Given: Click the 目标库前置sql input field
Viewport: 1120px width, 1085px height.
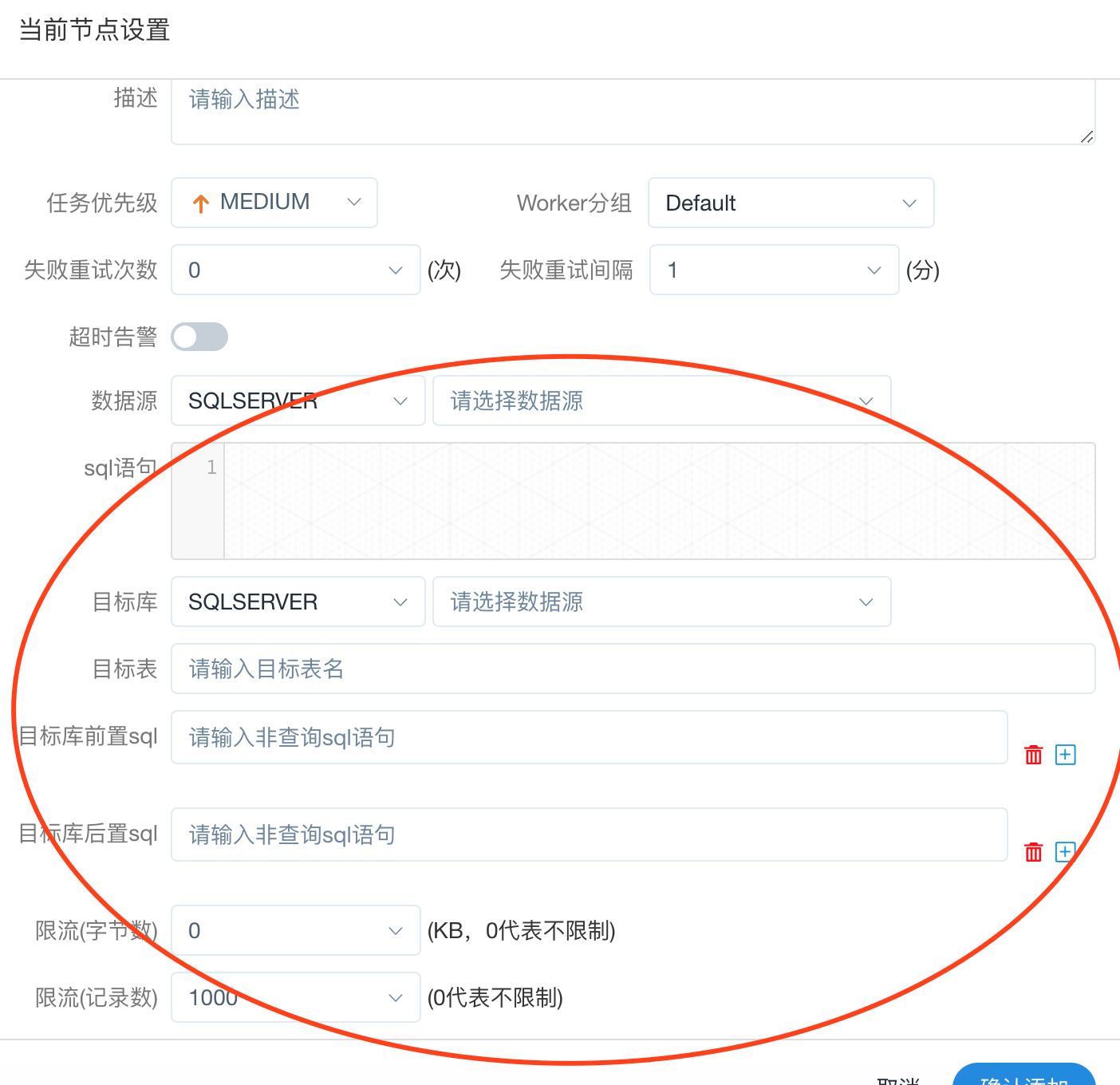Looking at the screenshot, I should [590, 737].
